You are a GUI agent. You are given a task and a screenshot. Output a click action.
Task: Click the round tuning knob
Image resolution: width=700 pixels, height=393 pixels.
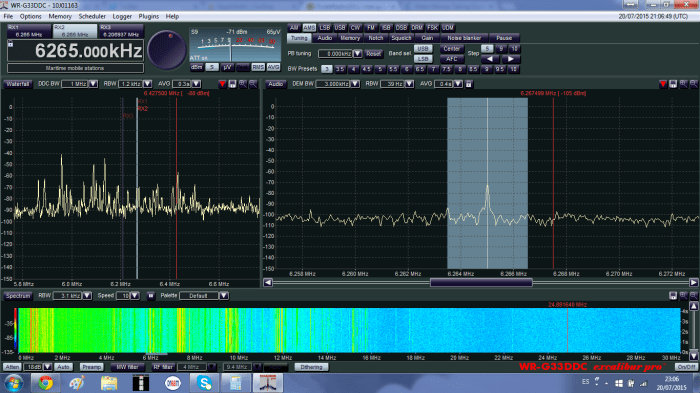167,50
